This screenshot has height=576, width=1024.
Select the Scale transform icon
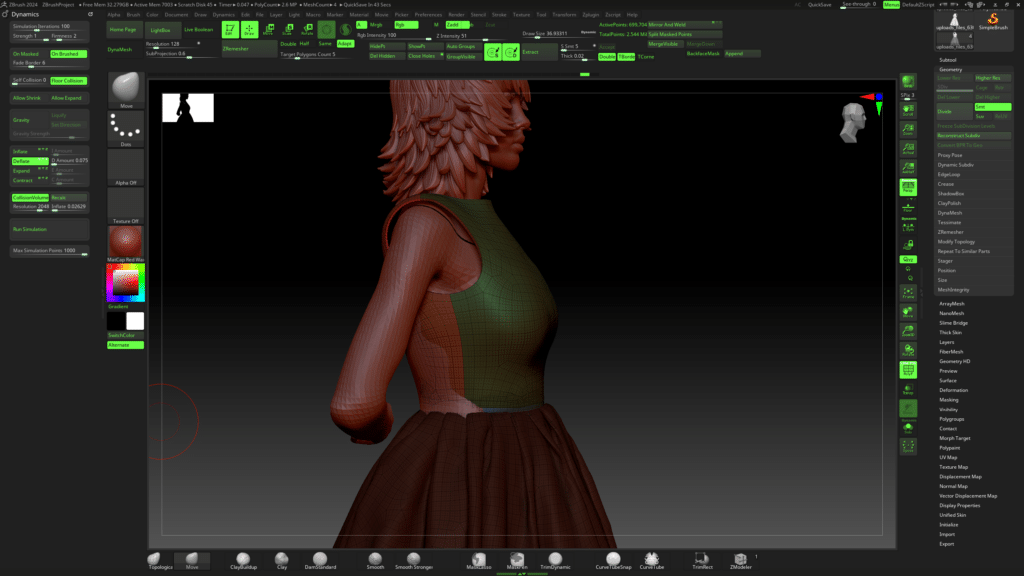click(x=287, y=29)
